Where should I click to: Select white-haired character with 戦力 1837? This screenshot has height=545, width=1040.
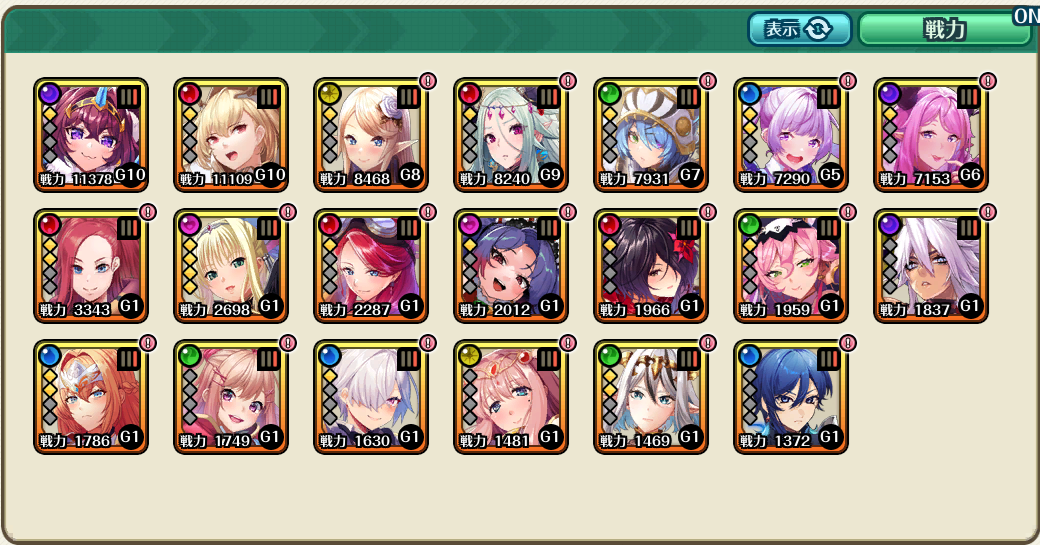[931, 266]
